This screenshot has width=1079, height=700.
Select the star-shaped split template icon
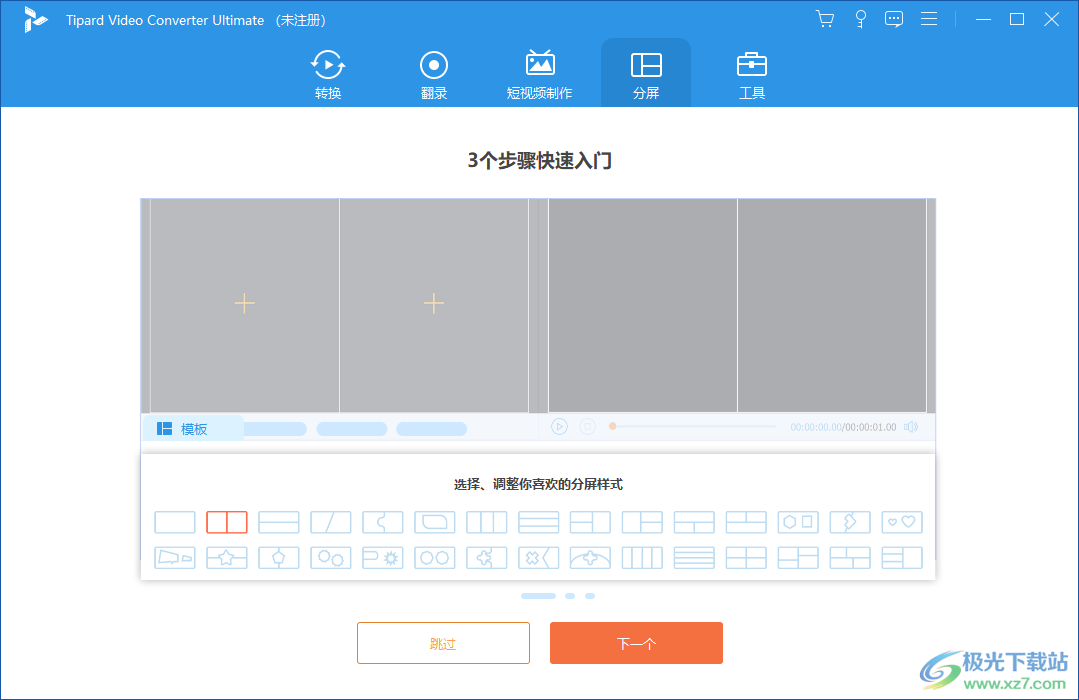click(x=226, y=557)
